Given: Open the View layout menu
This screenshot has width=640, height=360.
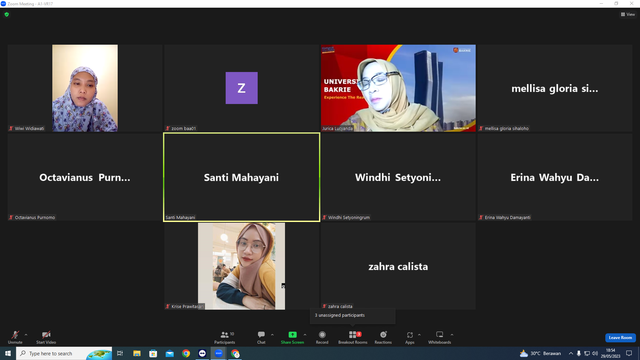Looking at the screenshot, I should 628,14.
